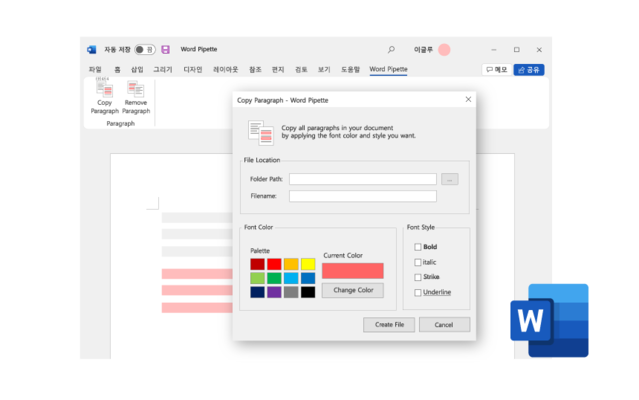Pick the navy palette swatch

click(x=258, y=292)
